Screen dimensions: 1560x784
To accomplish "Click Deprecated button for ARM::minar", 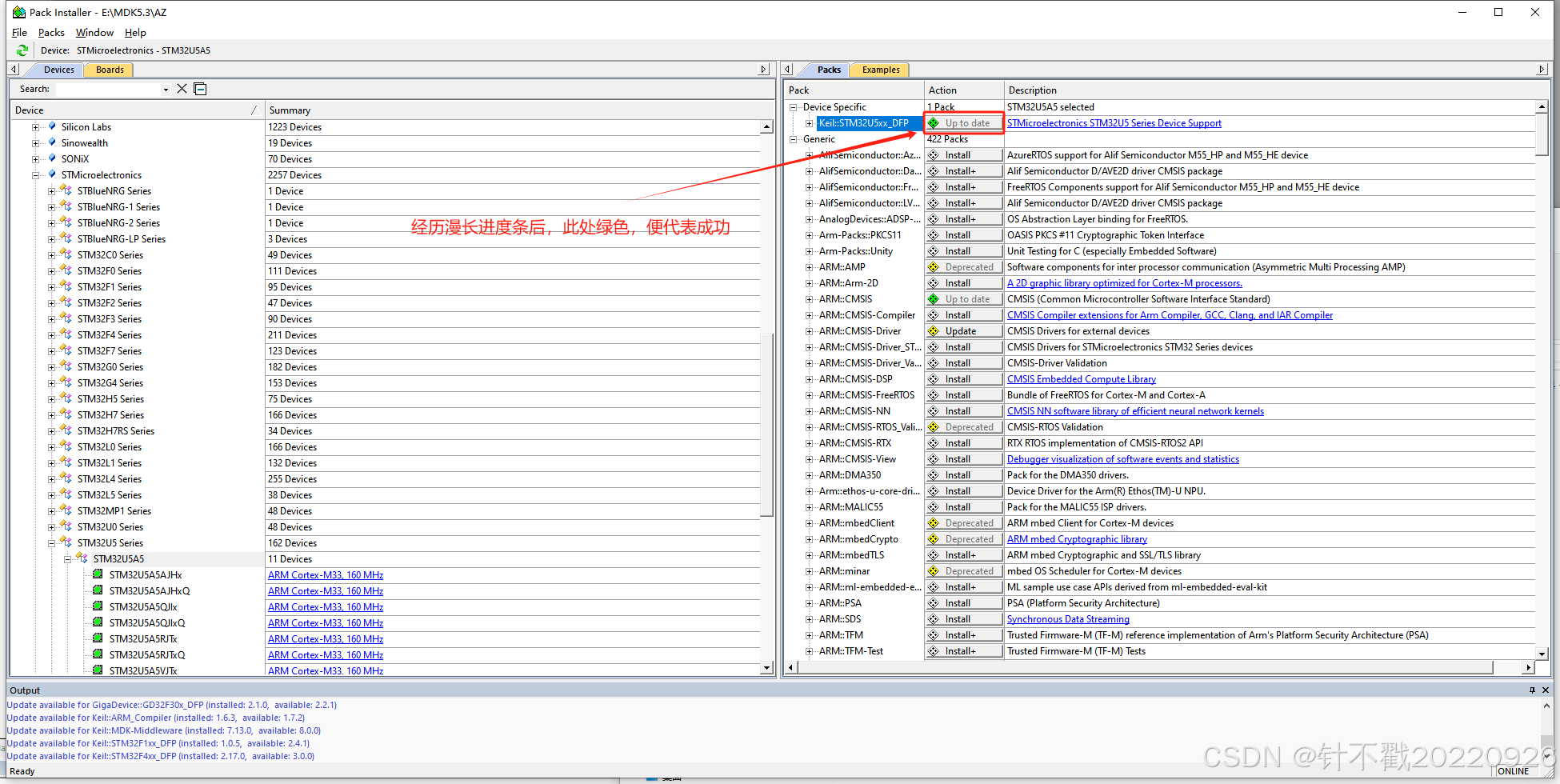I will tap(964, 571).
